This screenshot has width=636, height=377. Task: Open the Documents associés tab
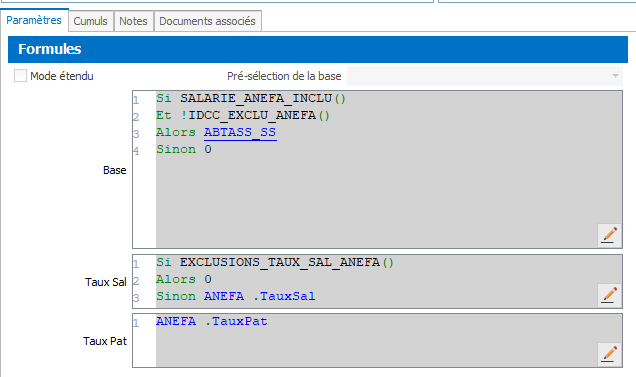click(x=207, y=21)
